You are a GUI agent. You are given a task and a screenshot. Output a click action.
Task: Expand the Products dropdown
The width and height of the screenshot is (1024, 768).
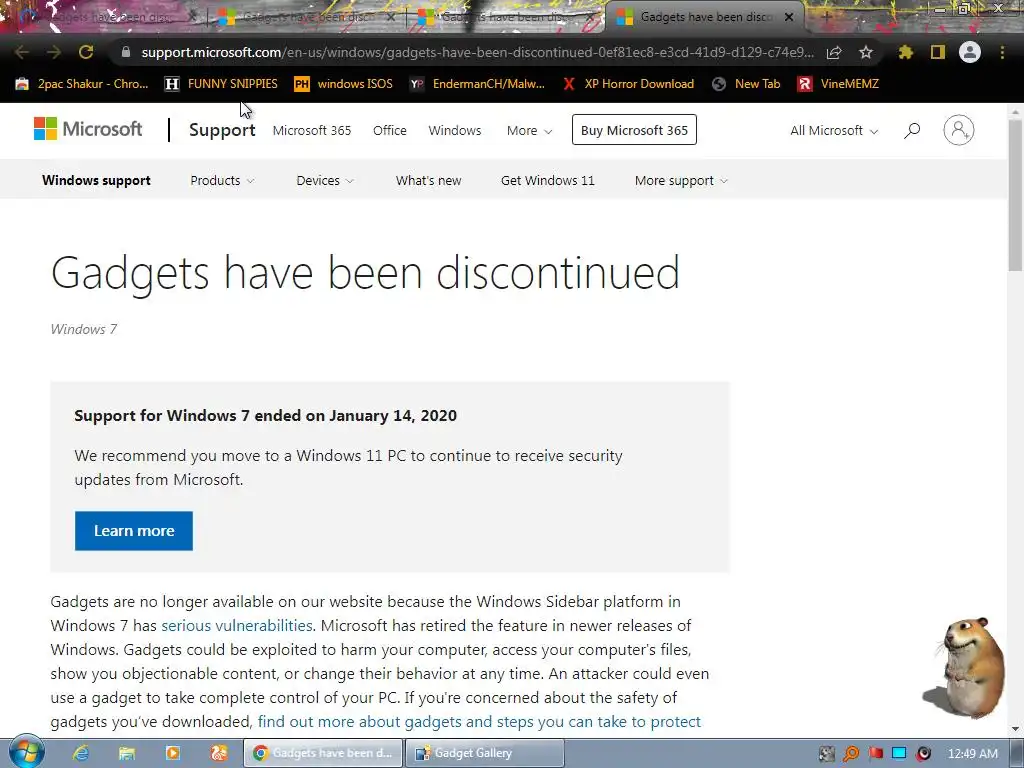[x=222, y=181]
